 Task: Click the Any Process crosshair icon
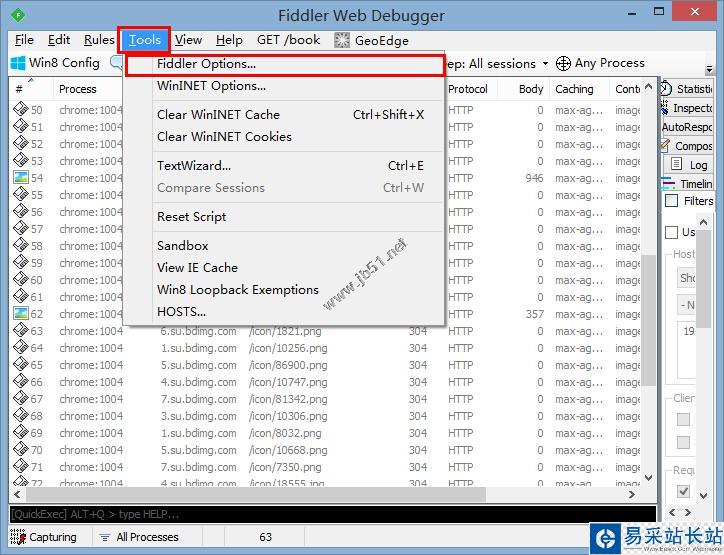click(563, 63)
